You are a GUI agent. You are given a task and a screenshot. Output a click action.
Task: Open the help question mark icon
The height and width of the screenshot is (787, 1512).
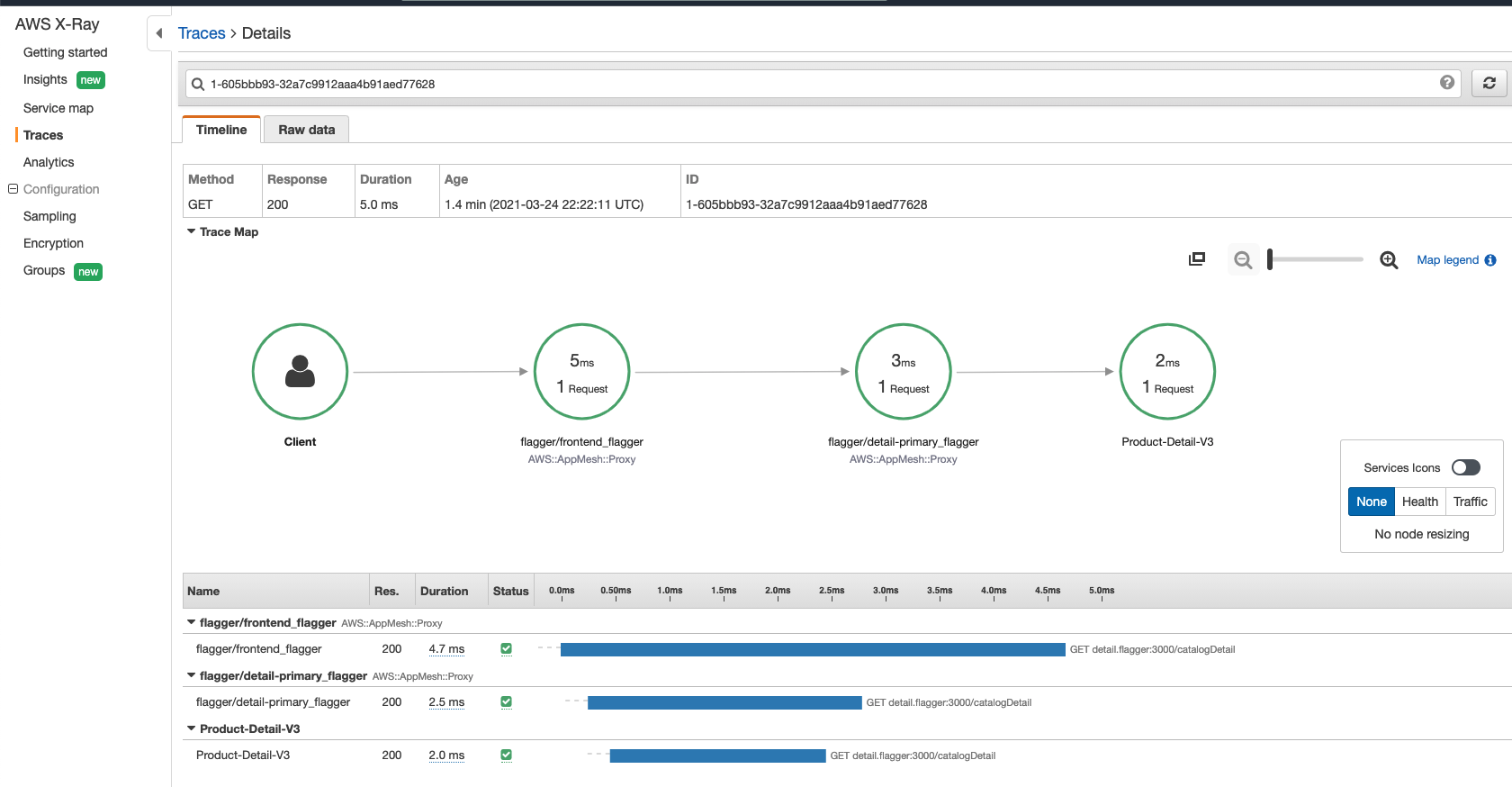[1447, 82]
